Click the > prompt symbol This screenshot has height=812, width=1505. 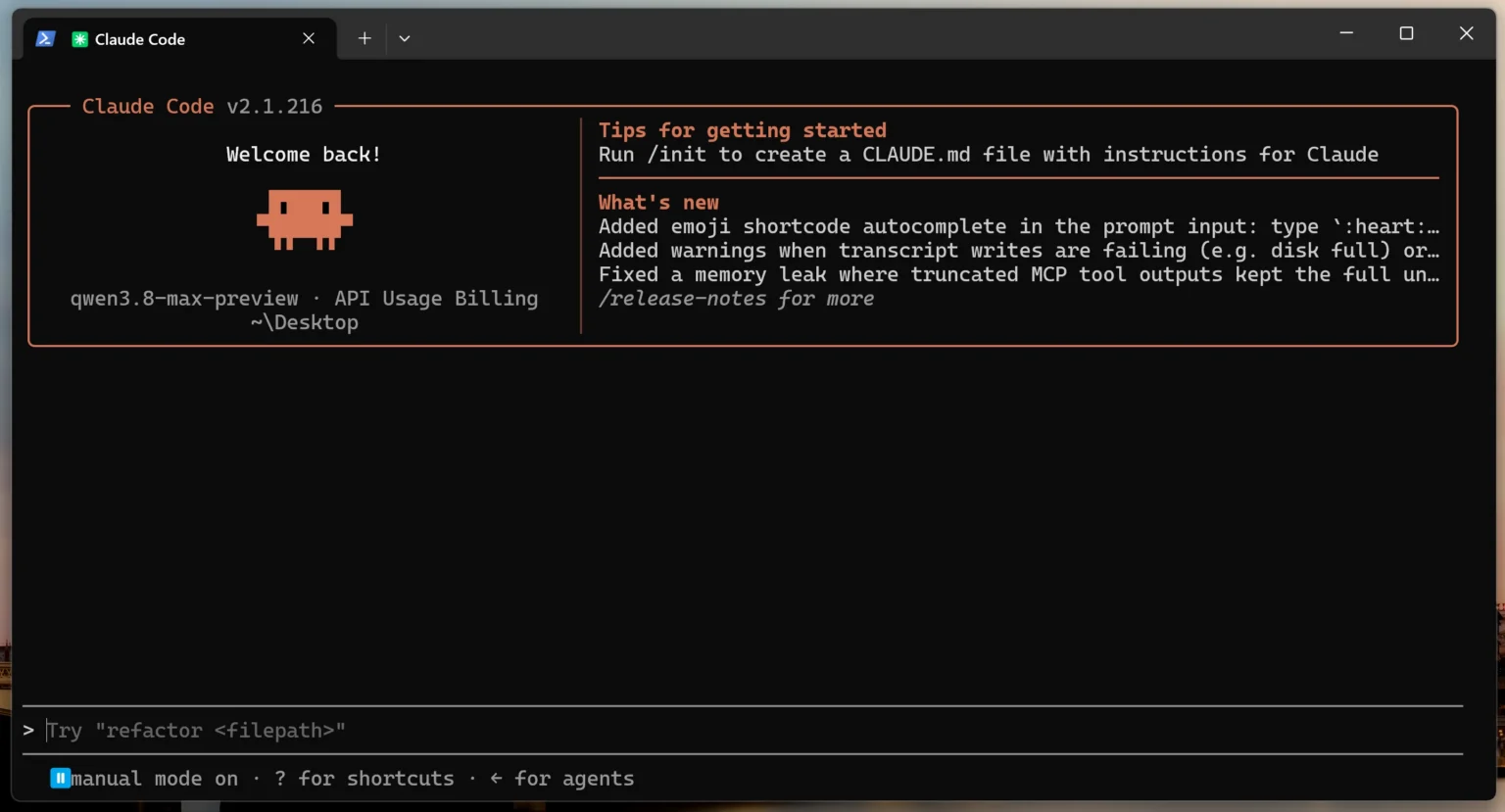(28, 731)
